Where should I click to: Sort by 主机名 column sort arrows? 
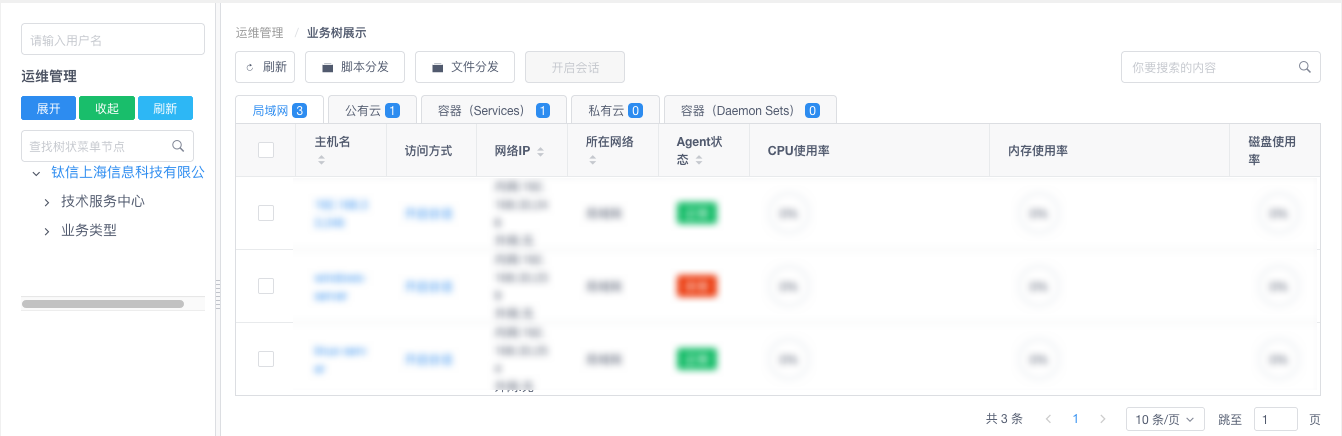[x=320, y=160]
